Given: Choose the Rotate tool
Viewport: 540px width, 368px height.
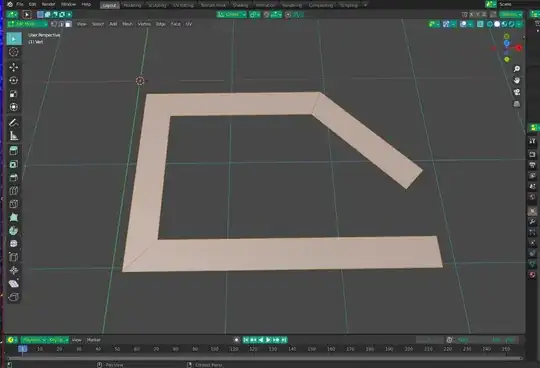Looking at the screenshot, I should (14, 80).
